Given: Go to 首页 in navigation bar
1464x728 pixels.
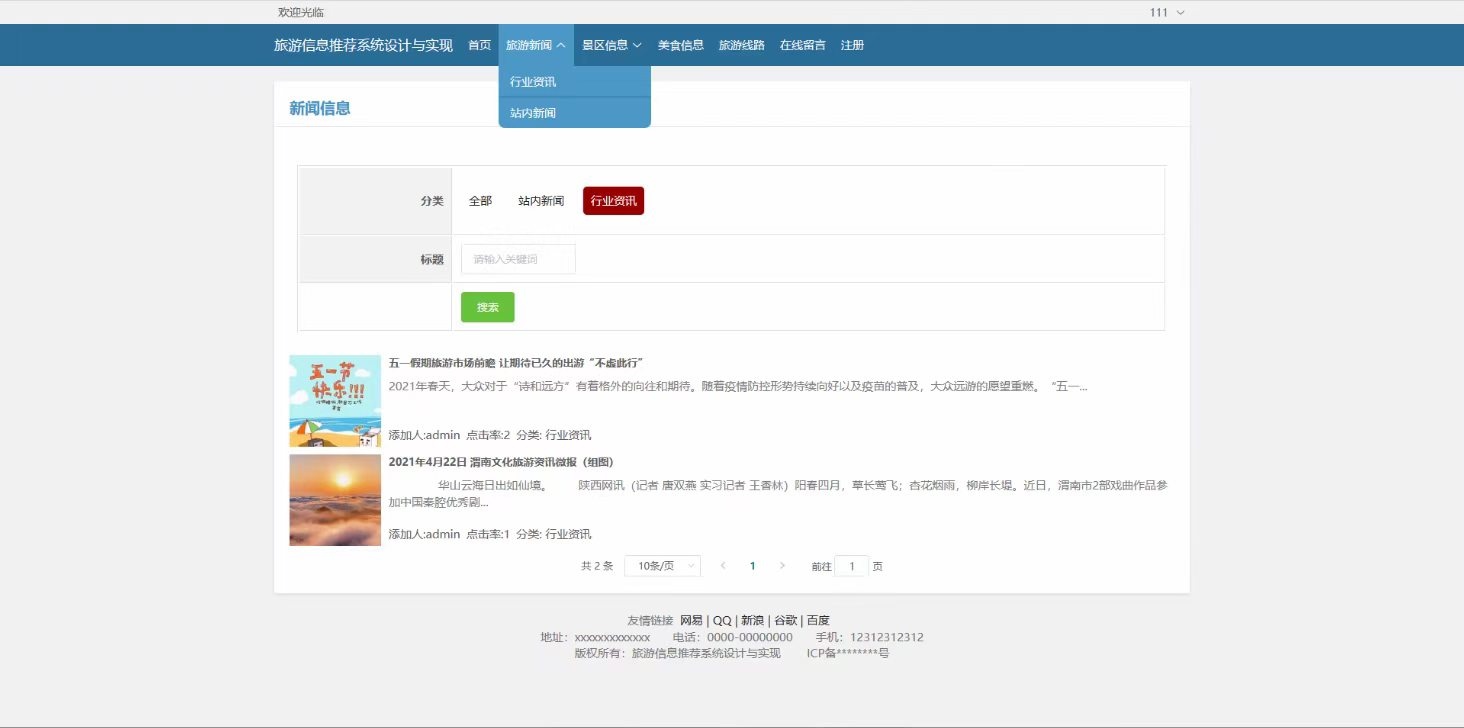Looking at the screenshot, I should (480, 45).
